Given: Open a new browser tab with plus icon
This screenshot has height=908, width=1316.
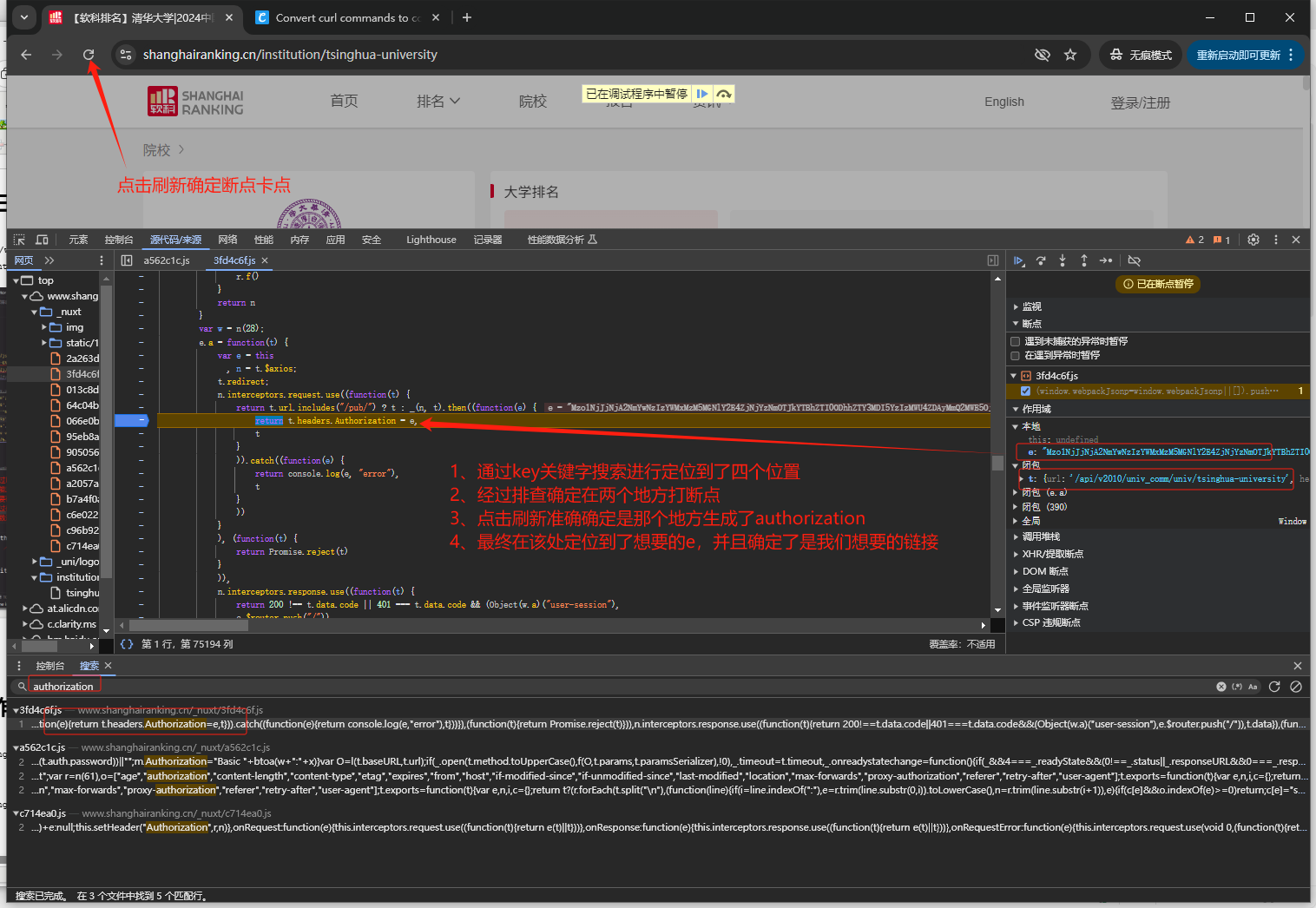Looking at the screenshot, I should (x=467, y=17).
